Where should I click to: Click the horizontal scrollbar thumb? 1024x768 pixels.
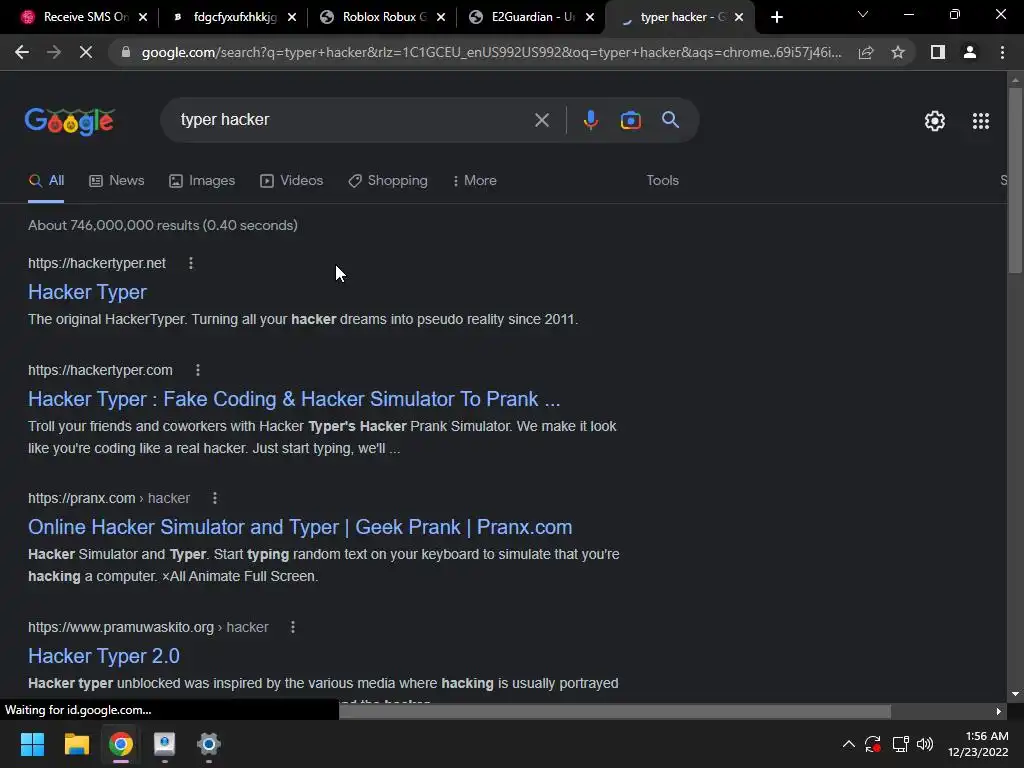point(614,711)
